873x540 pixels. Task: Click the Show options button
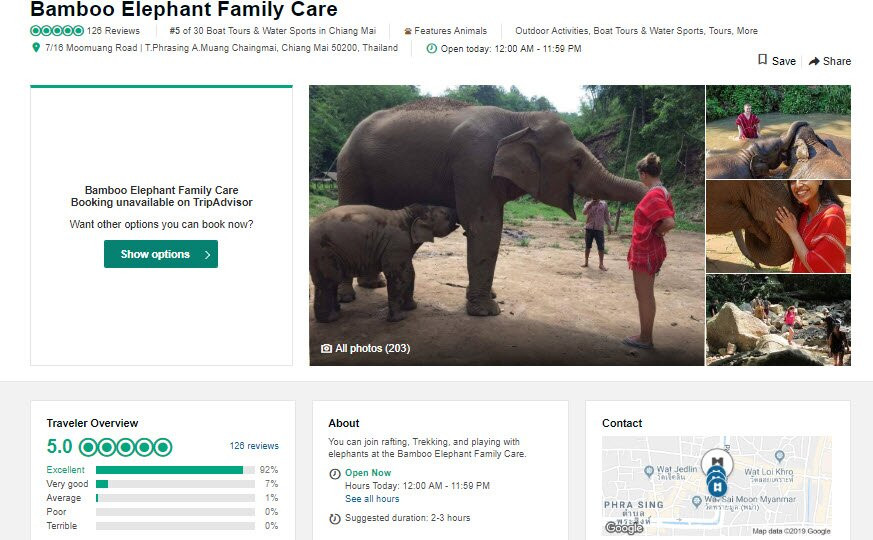click(161, 254)
